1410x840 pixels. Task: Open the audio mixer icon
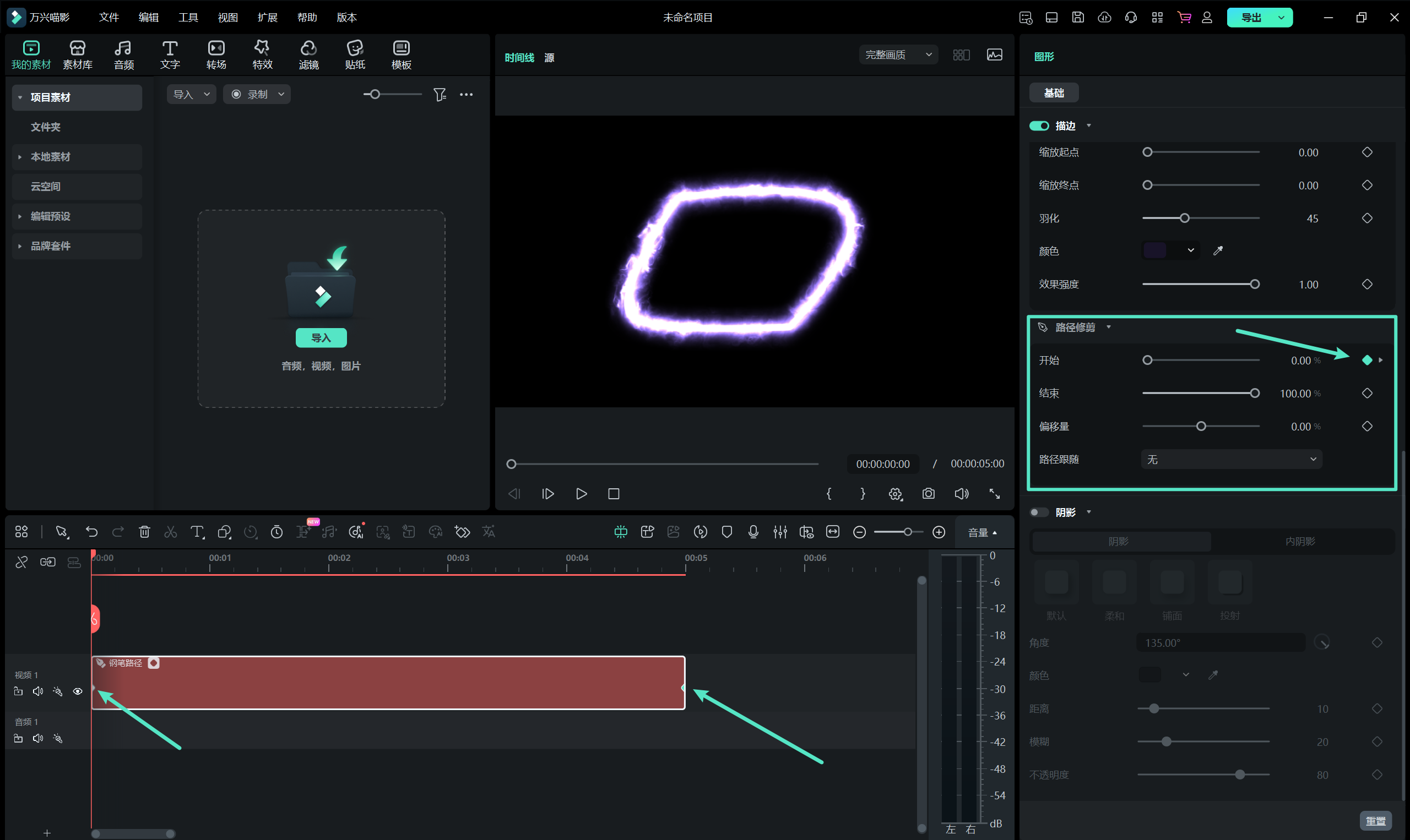pyautogui.click(x=780, y=532)
